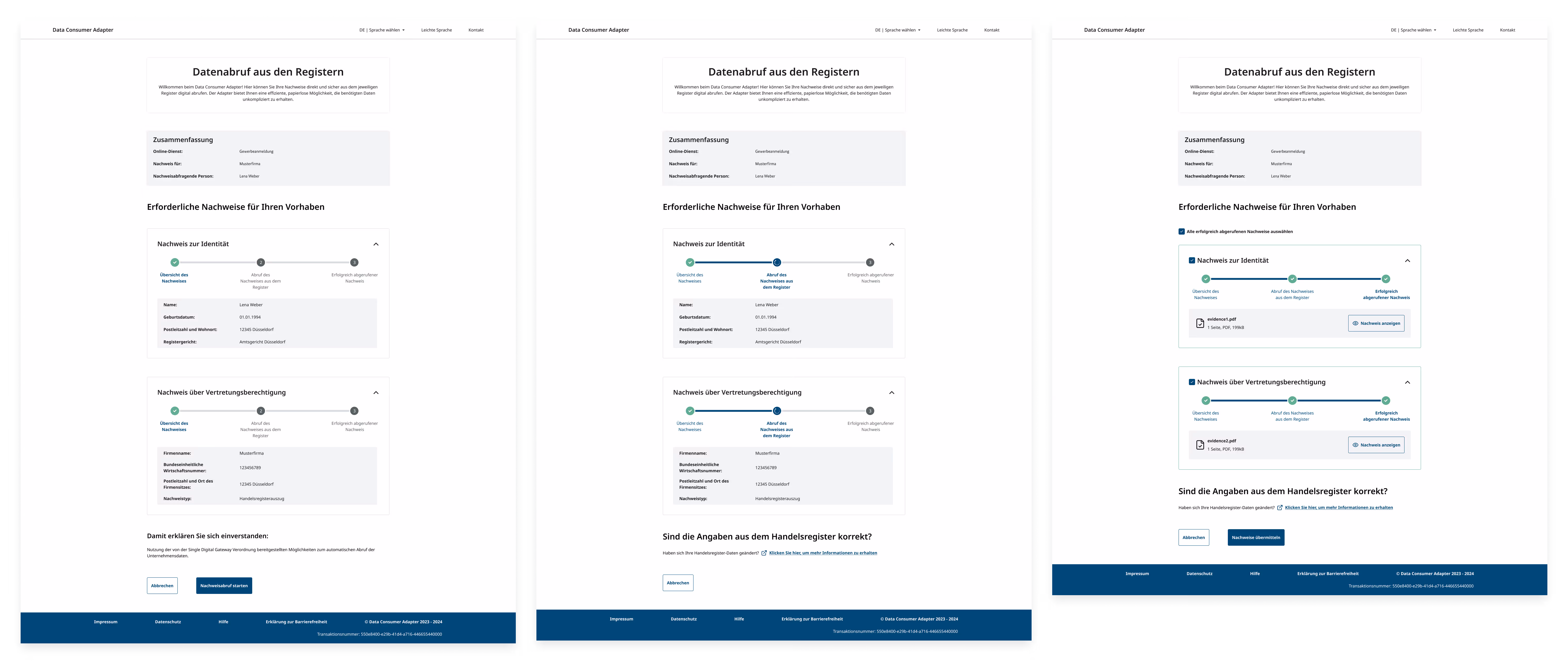This screenshot has width=1568, height=664.
Task: Click eye icon in evidence2.pdf Nachweis anzeigen
Action: (x=1355, y=445)
